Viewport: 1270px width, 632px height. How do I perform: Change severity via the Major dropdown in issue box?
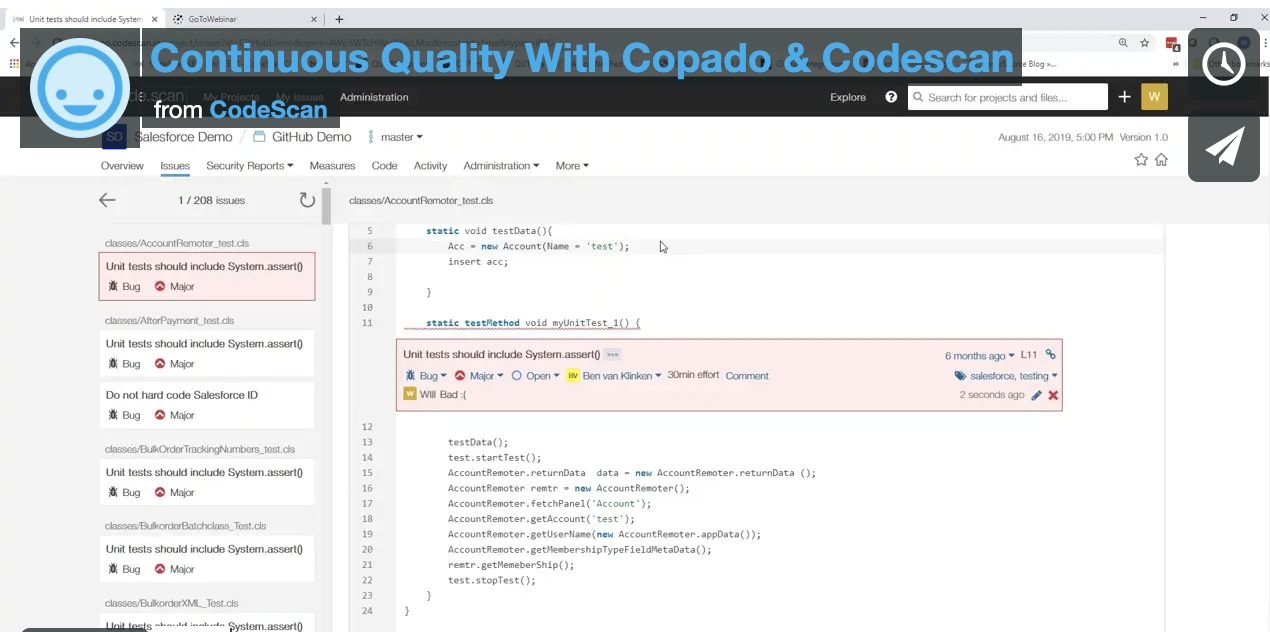(x=479, y=376)
